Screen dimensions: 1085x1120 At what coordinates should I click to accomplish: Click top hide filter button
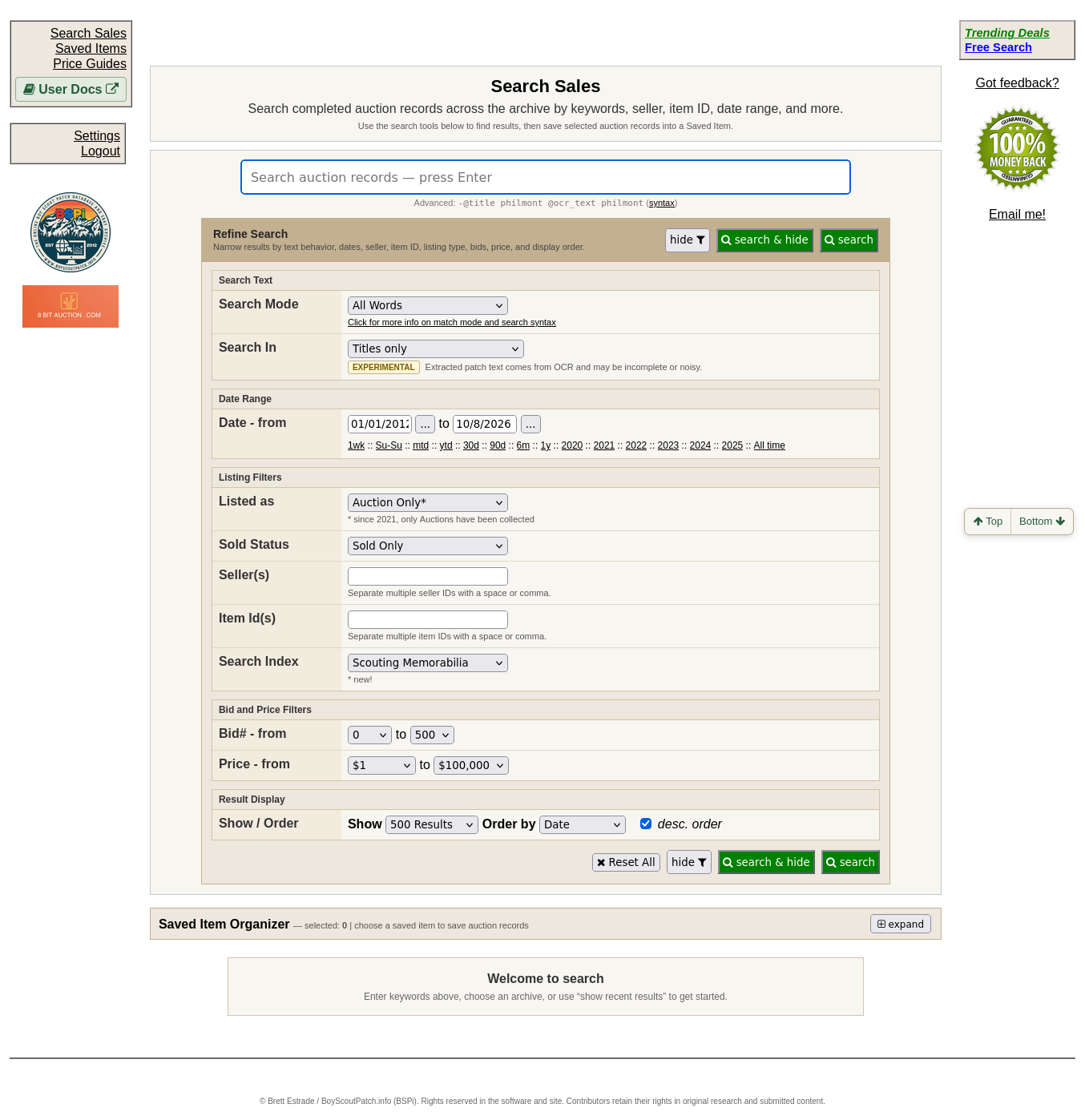[688, 240]
